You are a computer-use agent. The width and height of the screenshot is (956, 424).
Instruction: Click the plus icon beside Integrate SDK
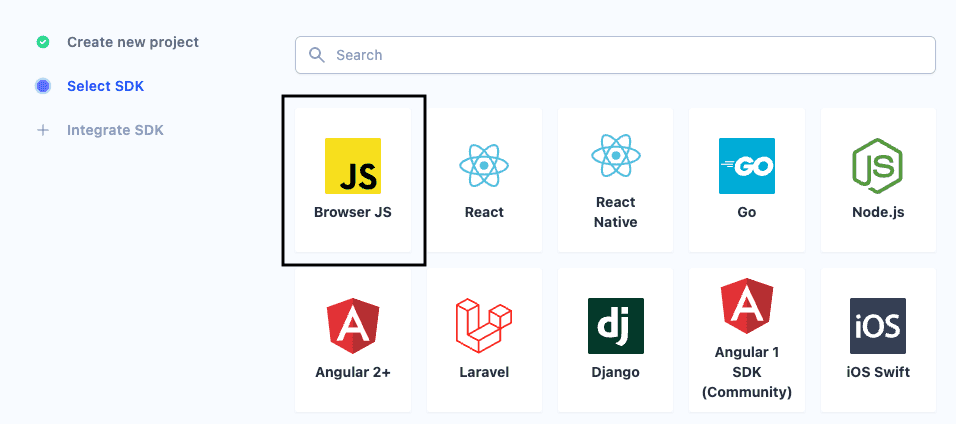(43, 130)
